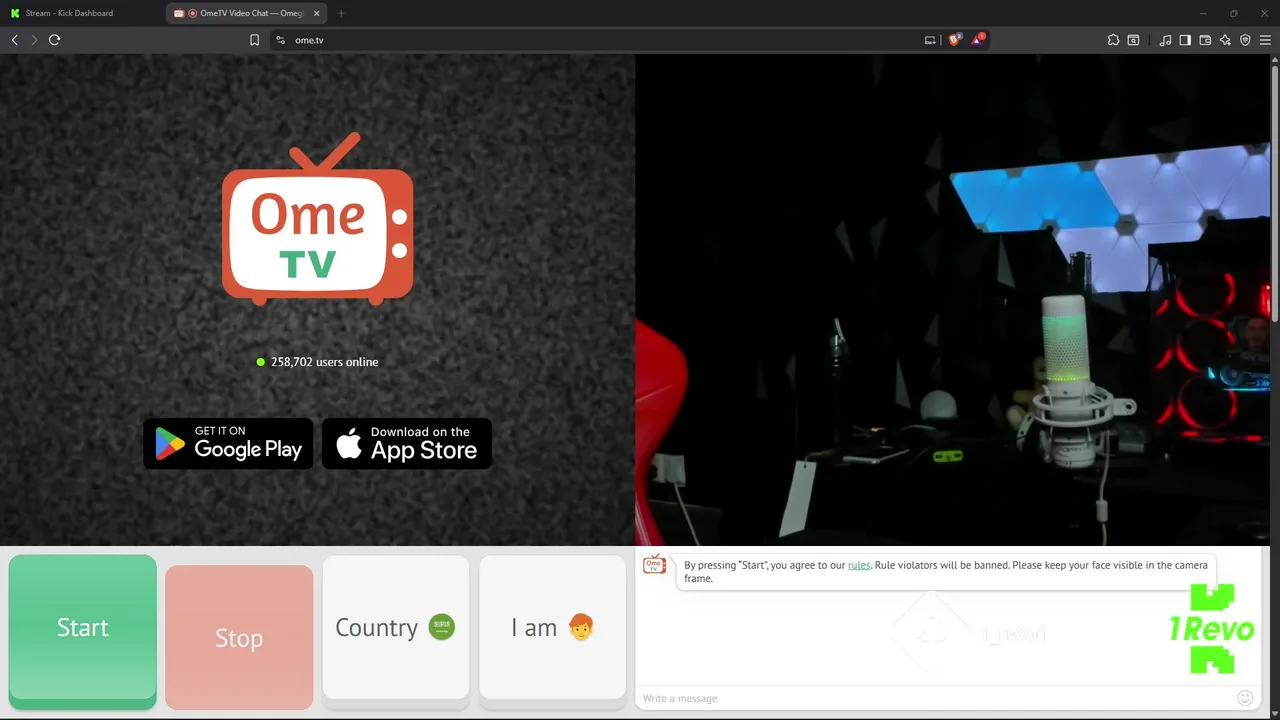1280x720 pixels.
Task: Open browser main hamburger menu
Action: coord(1265,40)
